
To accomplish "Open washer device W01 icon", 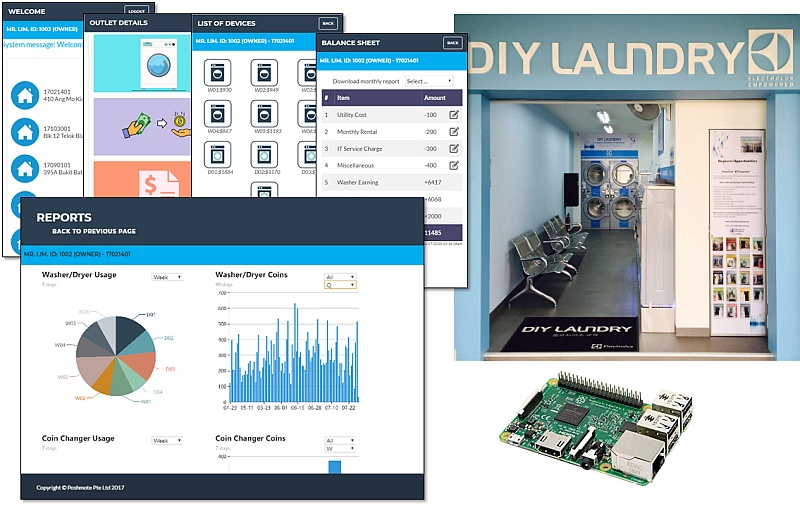I will point(217,72).
